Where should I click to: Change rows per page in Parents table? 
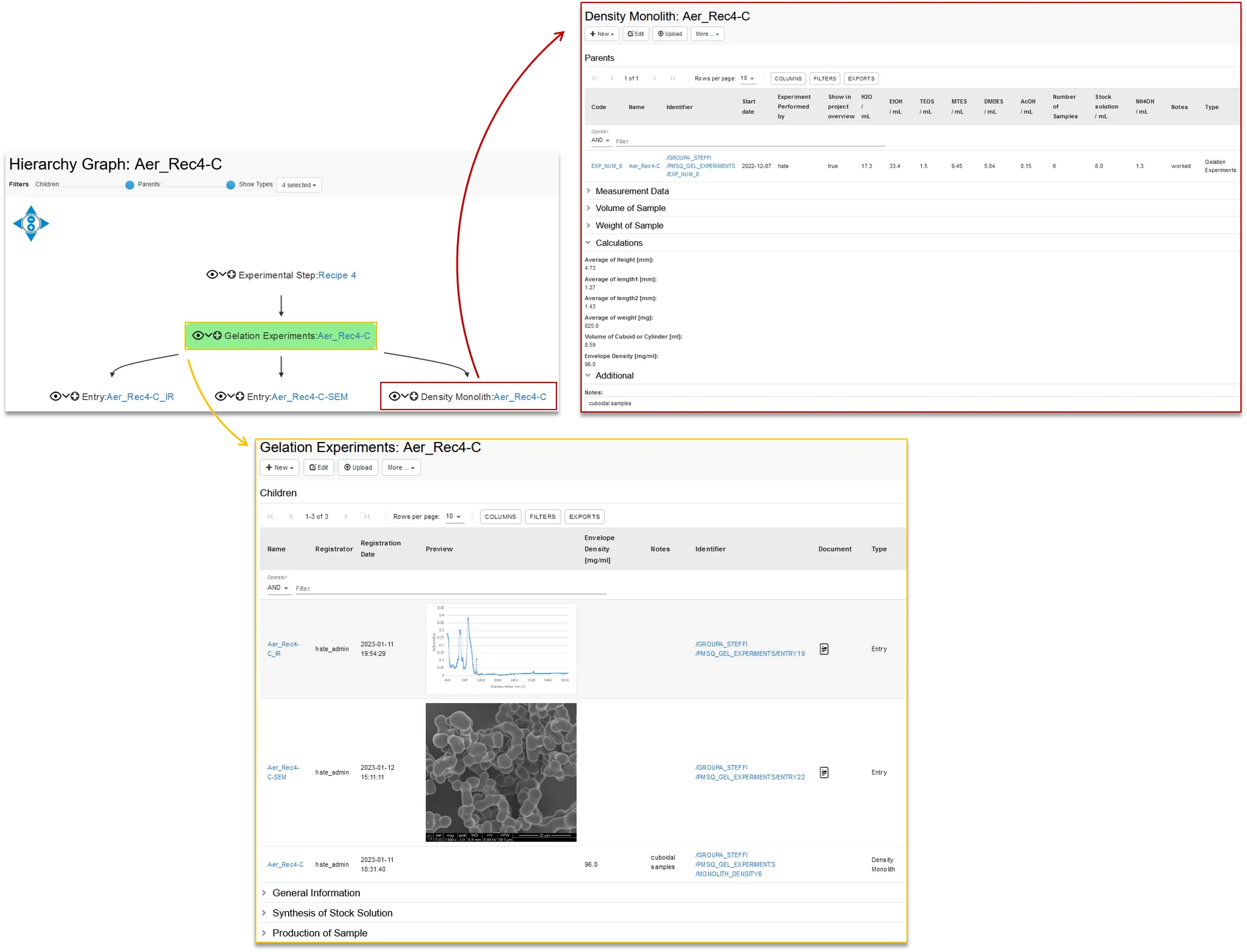pyautogui.click(x=747, y=78)
